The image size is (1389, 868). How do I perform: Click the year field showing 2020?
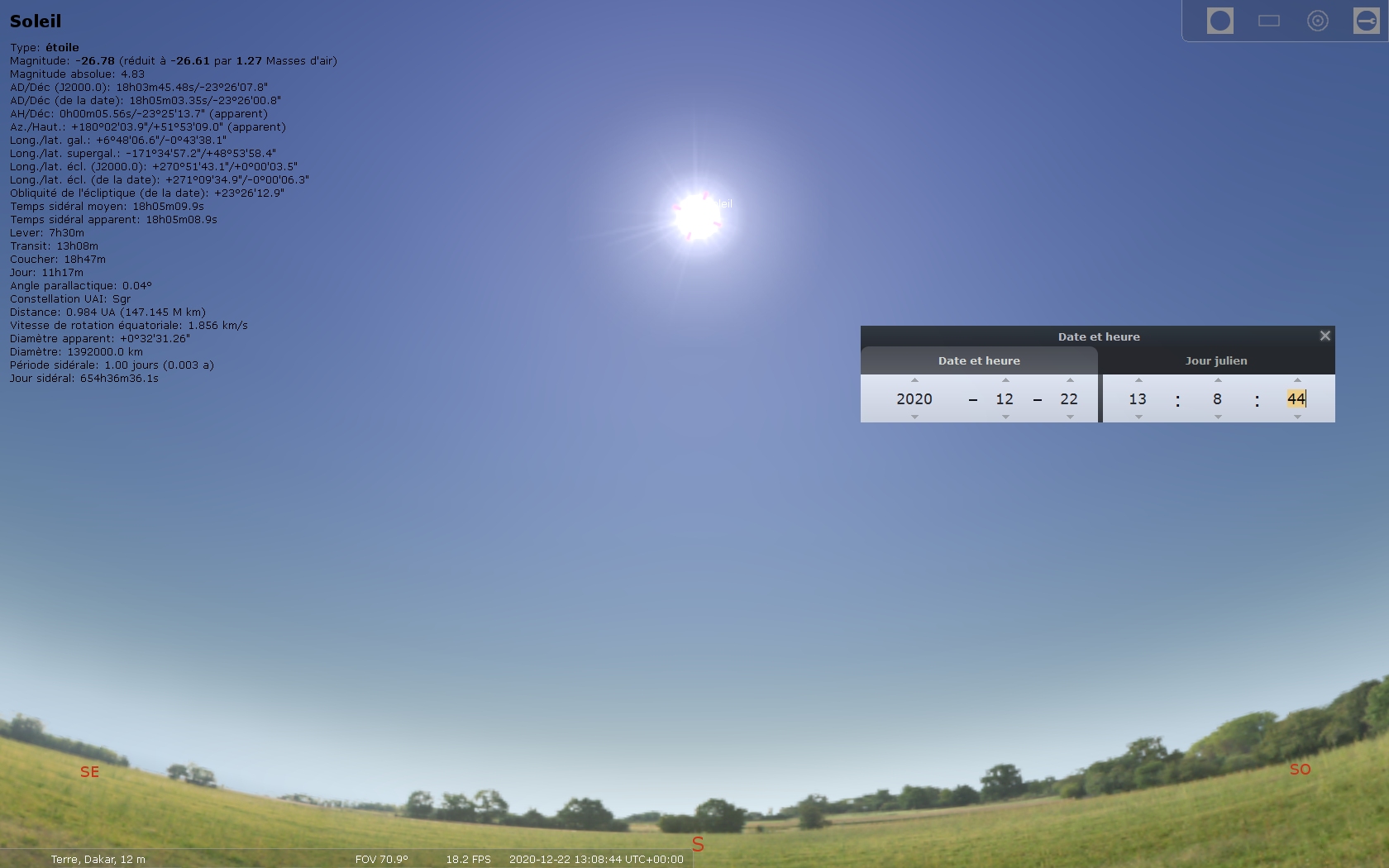click(914, 398)
